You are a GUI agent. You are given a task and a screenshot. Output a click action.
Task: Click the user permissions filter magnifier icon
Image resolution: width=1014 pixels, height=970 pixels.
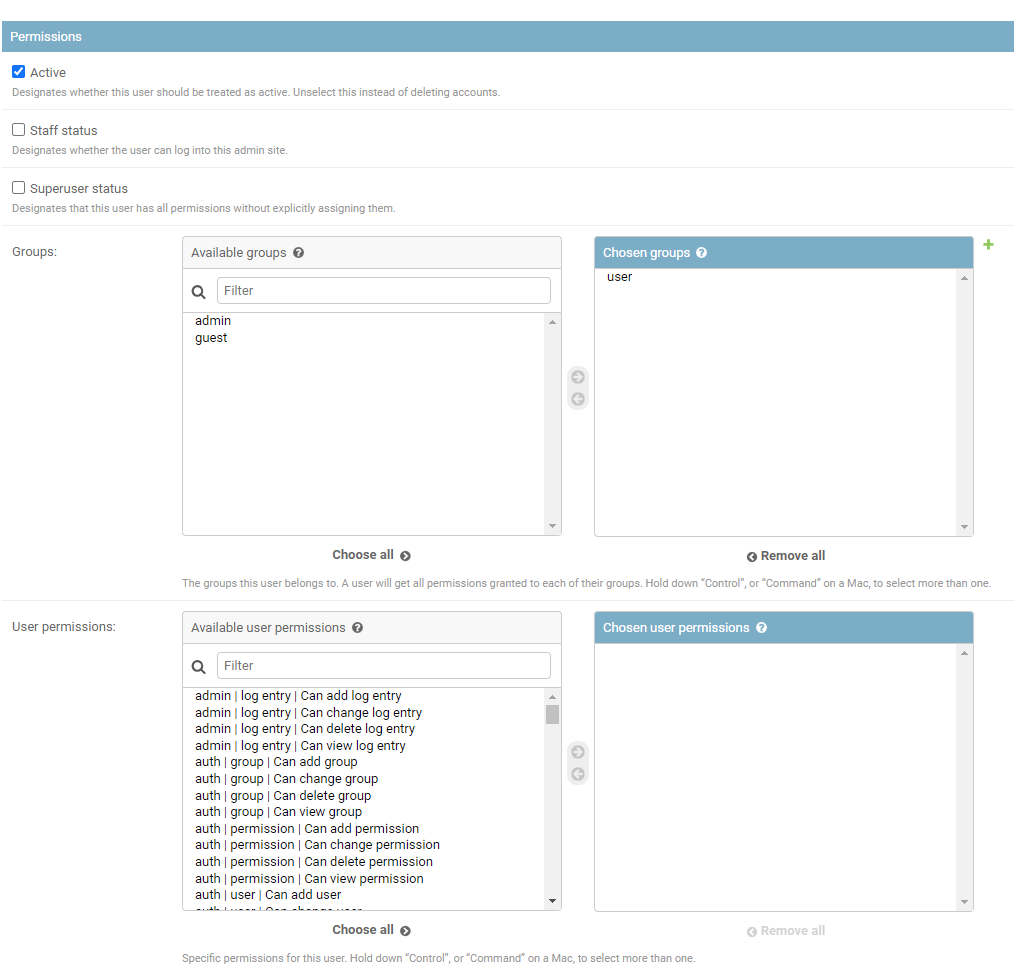199,667
